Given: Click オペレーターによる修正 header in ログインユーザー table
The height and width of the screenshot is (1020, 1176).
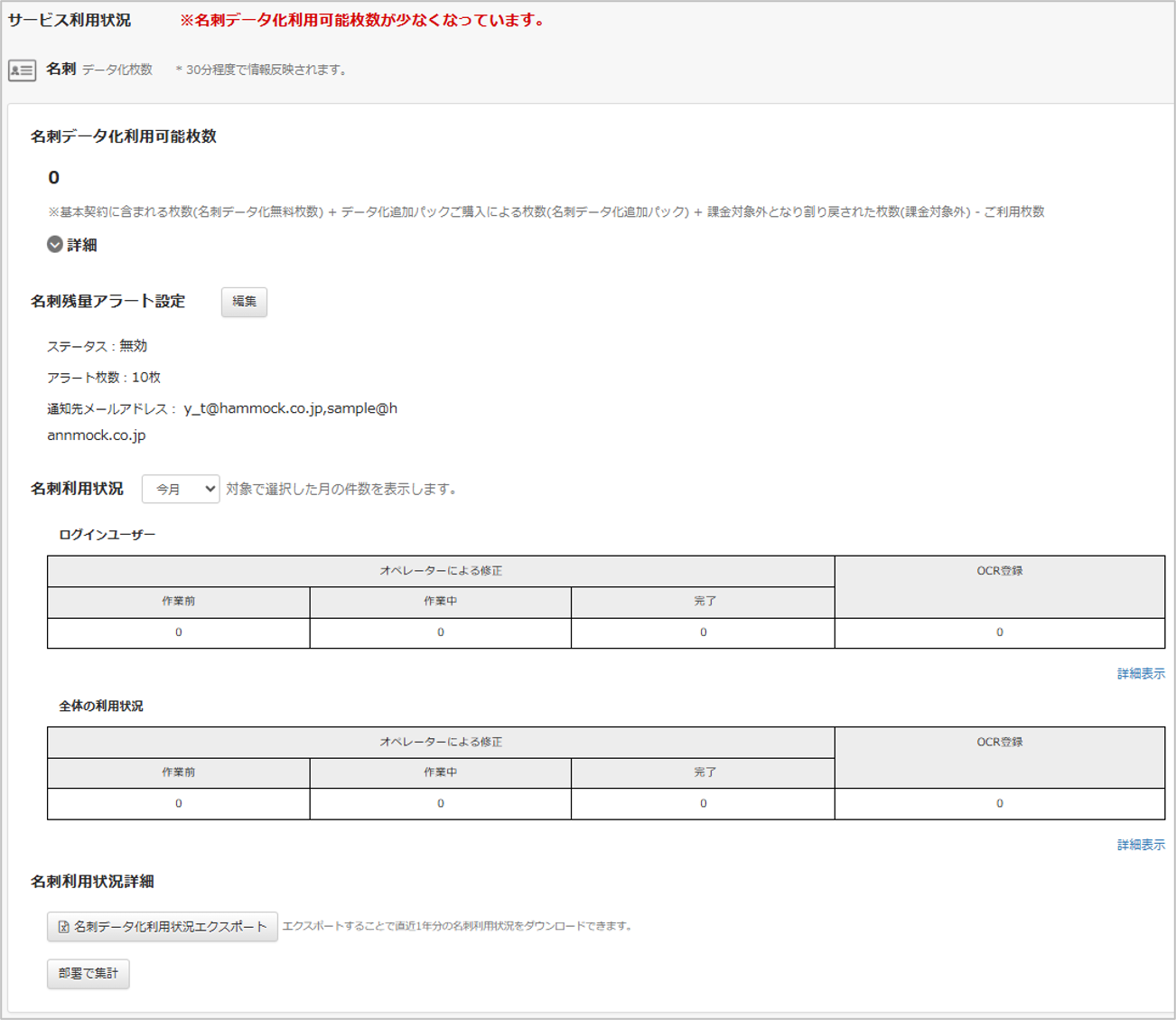Looking at the screenshot, I should [441, 571].
